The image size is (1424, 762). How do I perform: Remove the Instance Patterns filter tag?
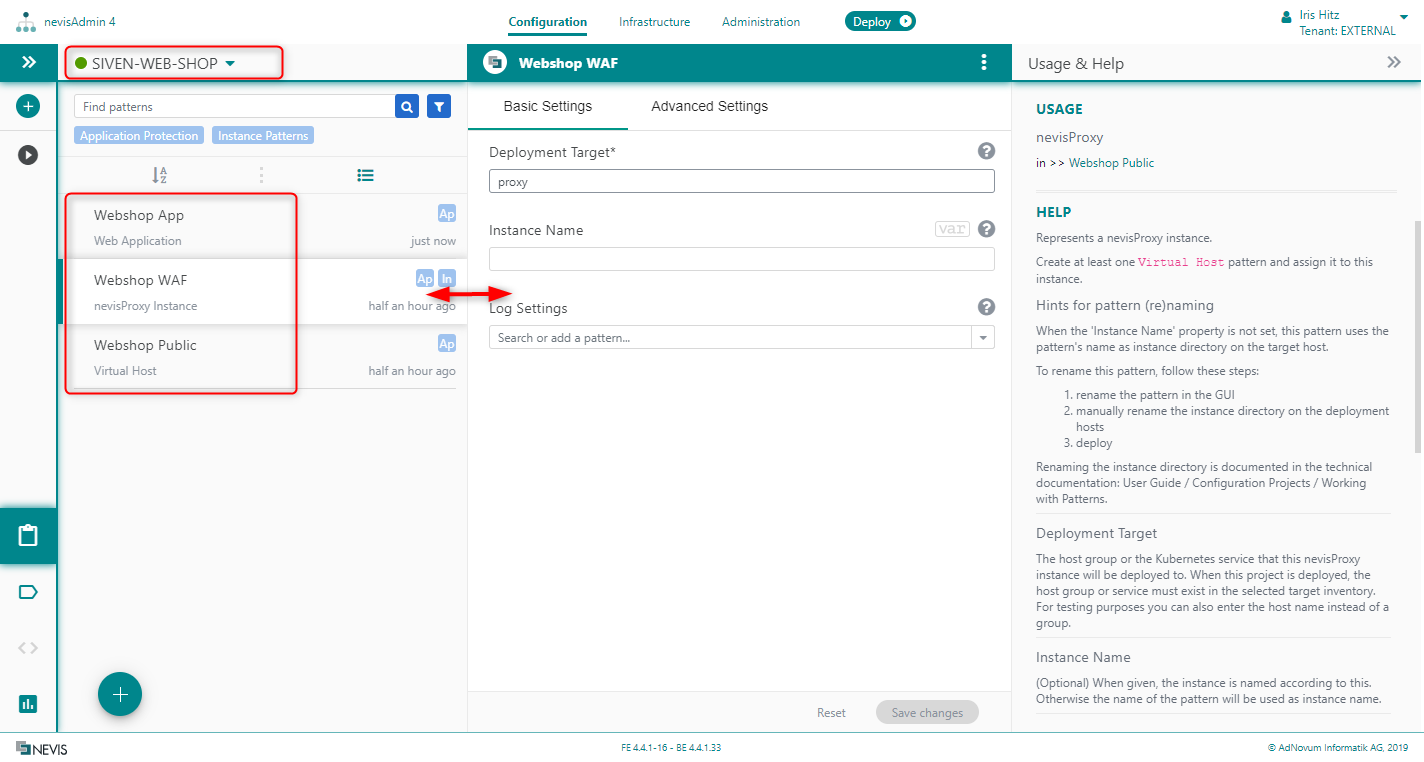pyautogui.click(x=263, y=136)
